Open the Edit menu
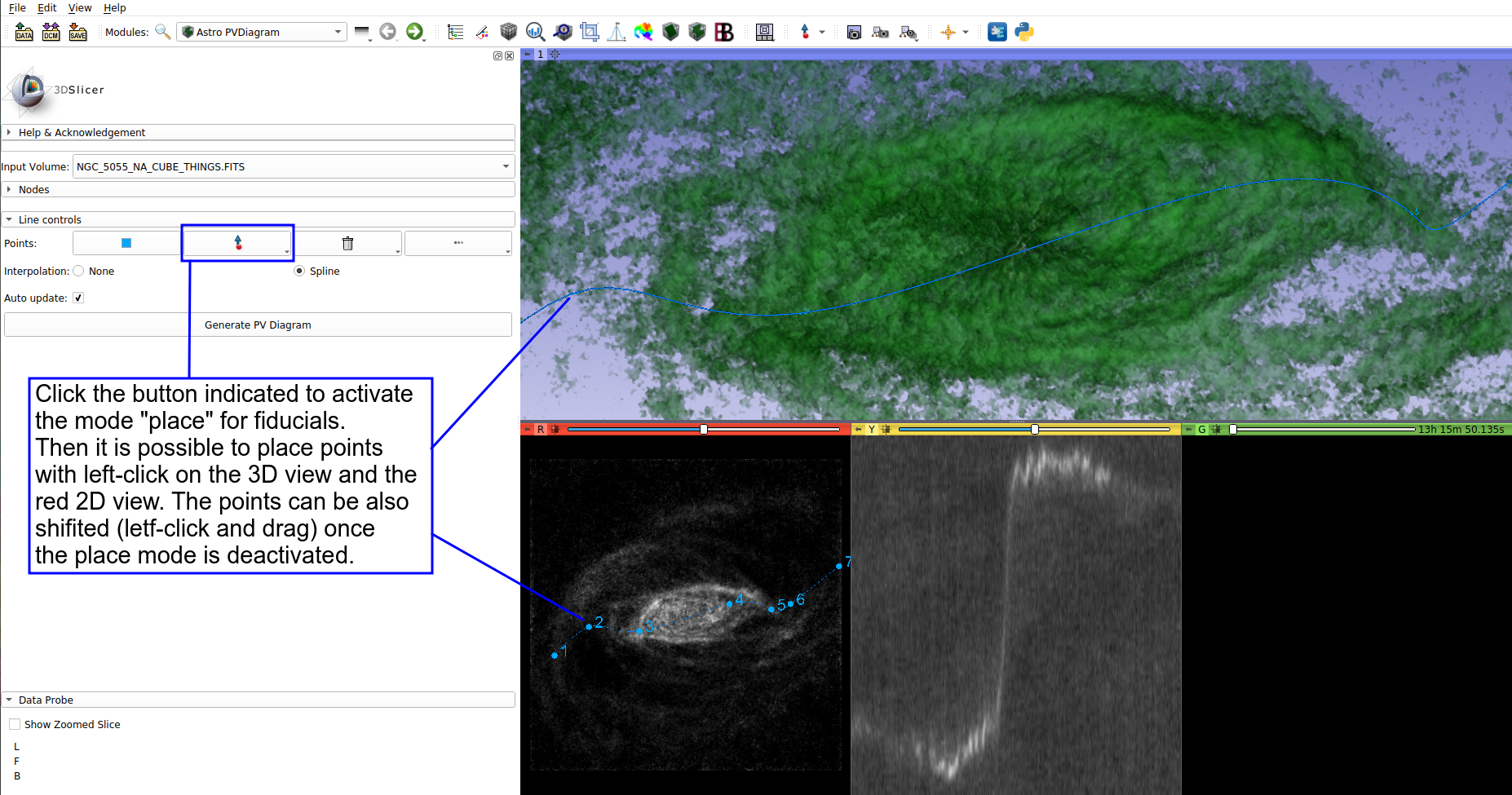The width and height of the screenshot is (1512, 795). [47, 7]
